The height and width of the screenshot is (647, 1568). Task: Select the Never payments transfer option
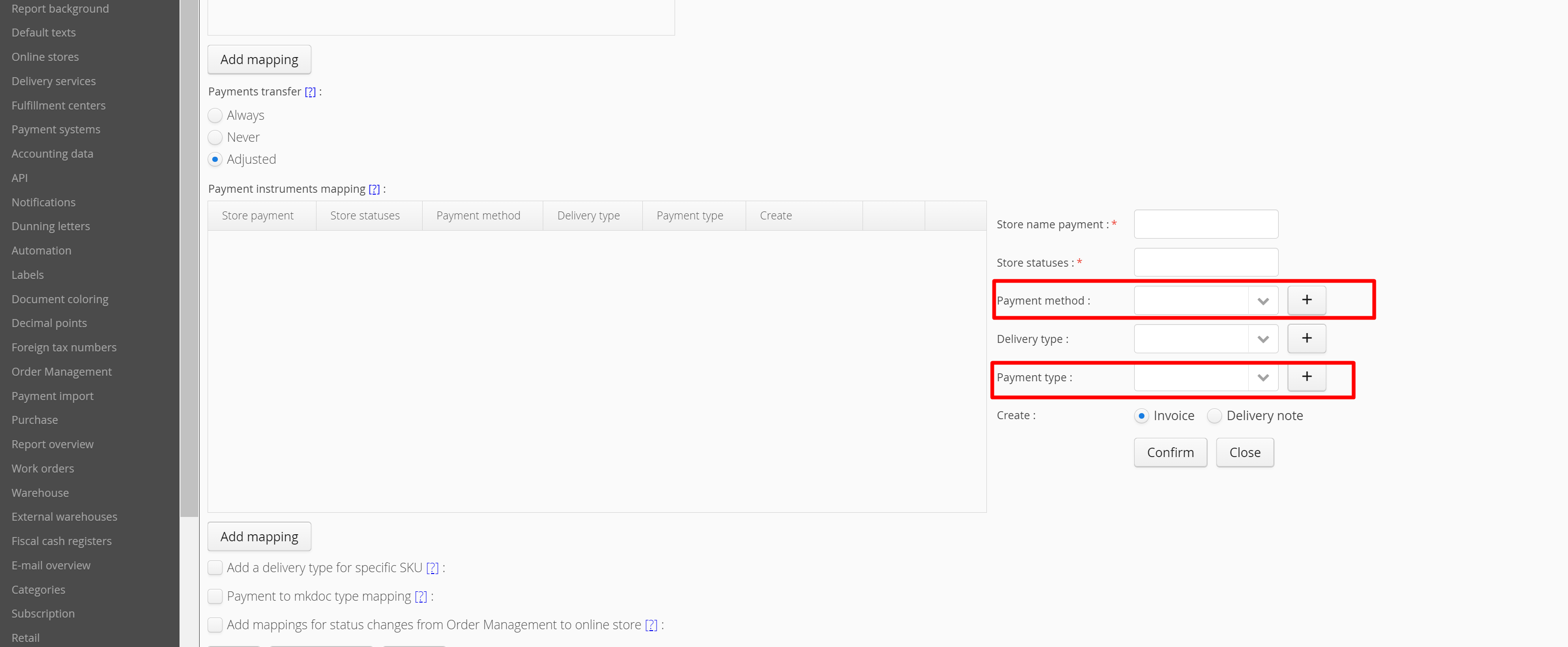point(215,137)
